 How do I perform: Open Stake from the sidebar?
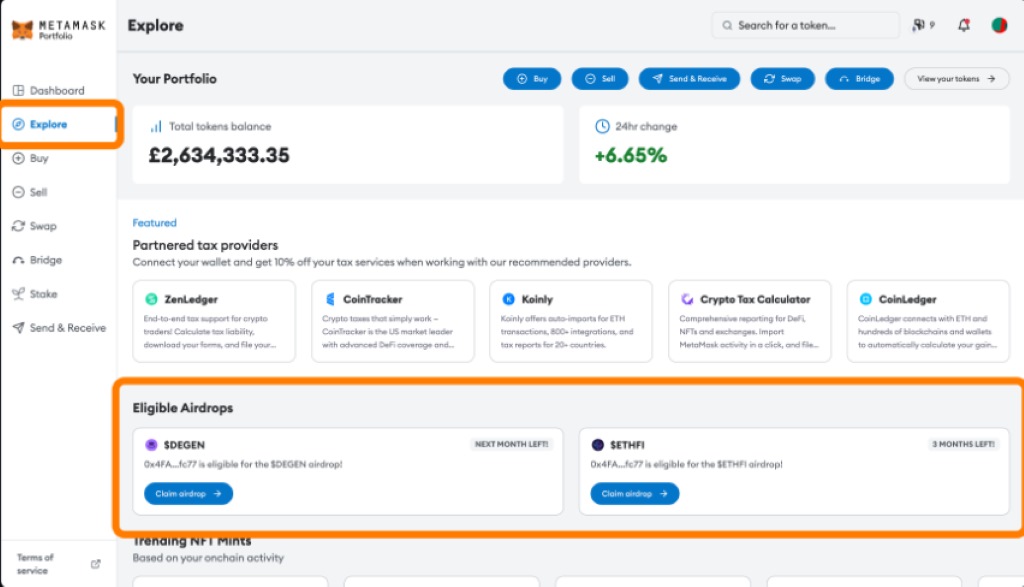pyautogui.click(x=35, y=294)
